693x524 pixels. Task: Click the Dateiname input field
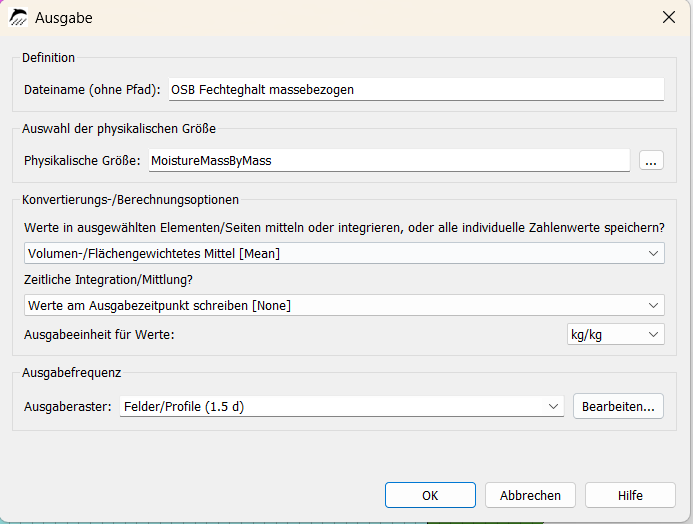pyautogui.click(x=416, y=90)
